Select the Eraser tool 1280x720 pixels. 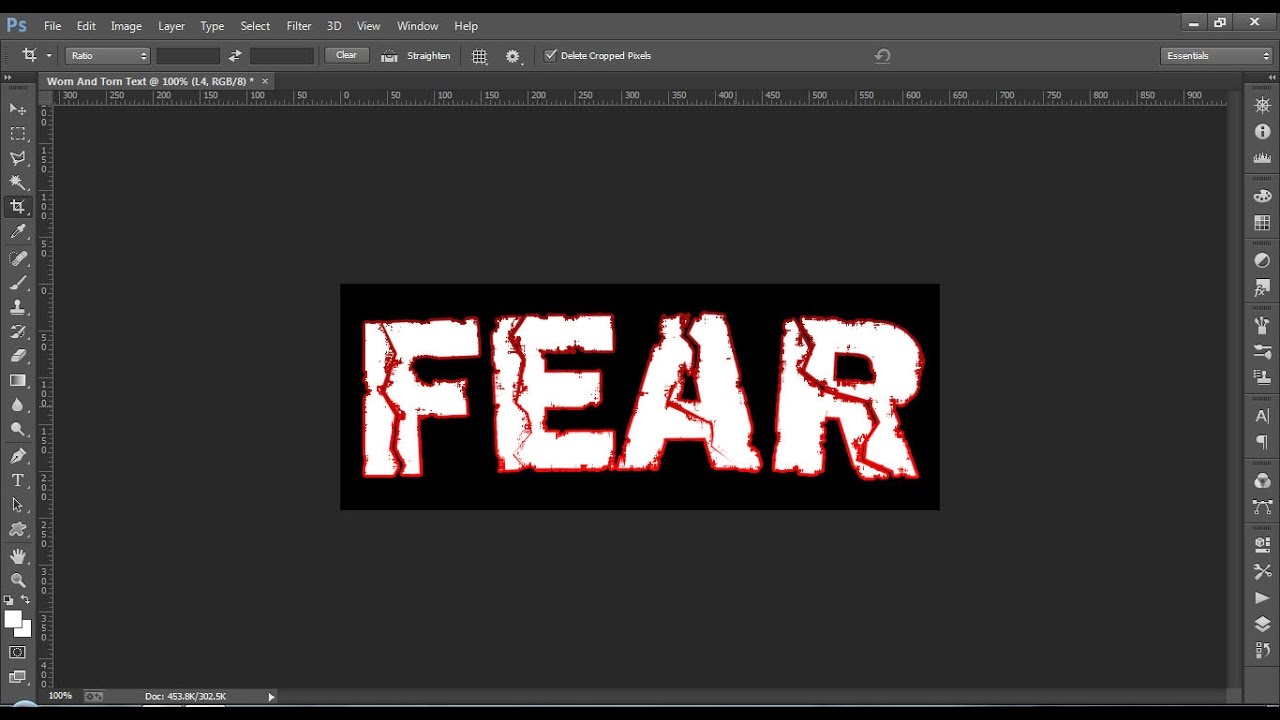(x=18, y=356)
